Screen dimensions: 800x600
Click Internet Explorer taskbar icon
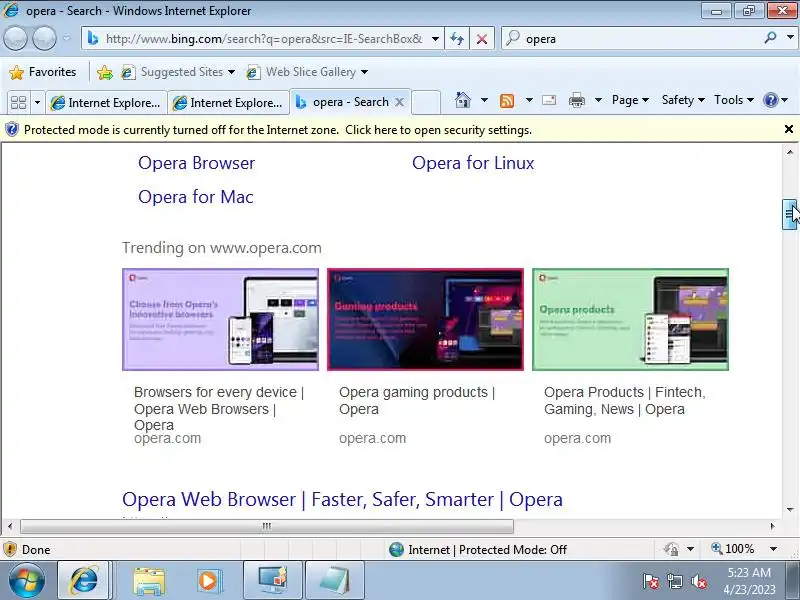[x=84, y=581]
